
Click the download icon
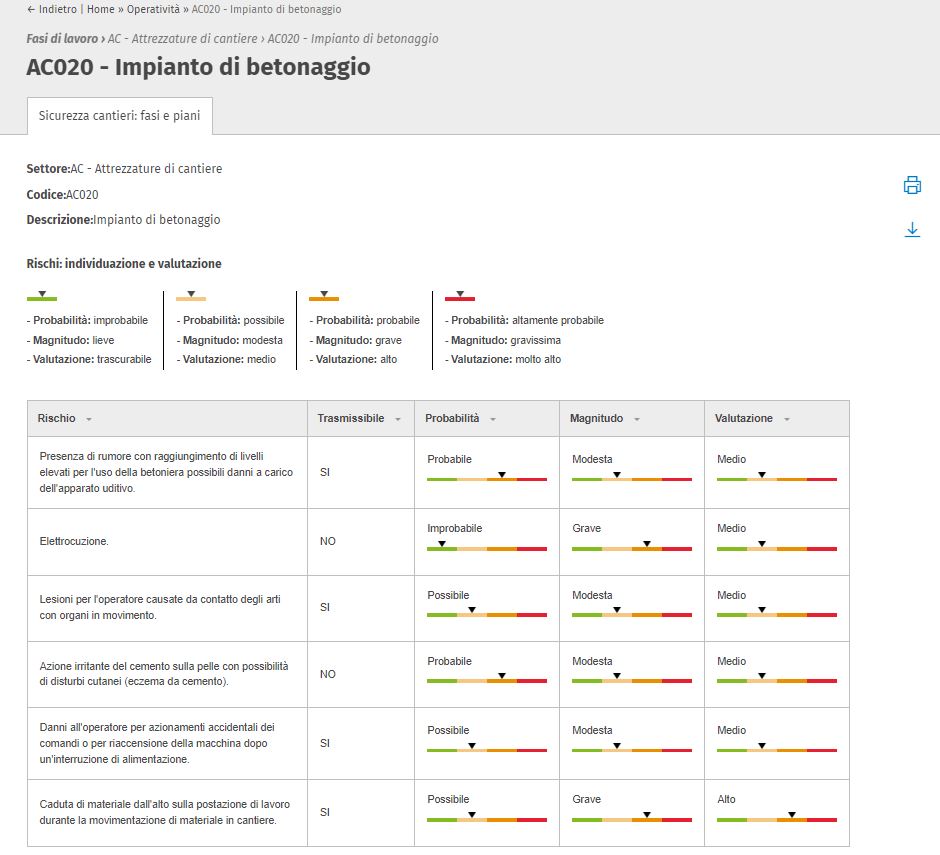[x=911, y=230]
